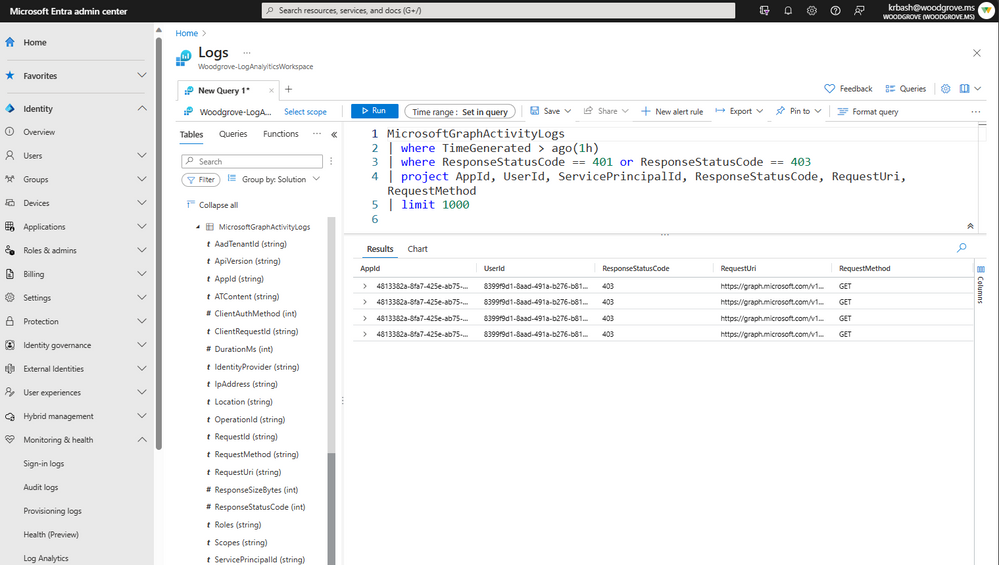Open Queries button at top right
This screenshot has height=565, width=999.
coord(905,89)
